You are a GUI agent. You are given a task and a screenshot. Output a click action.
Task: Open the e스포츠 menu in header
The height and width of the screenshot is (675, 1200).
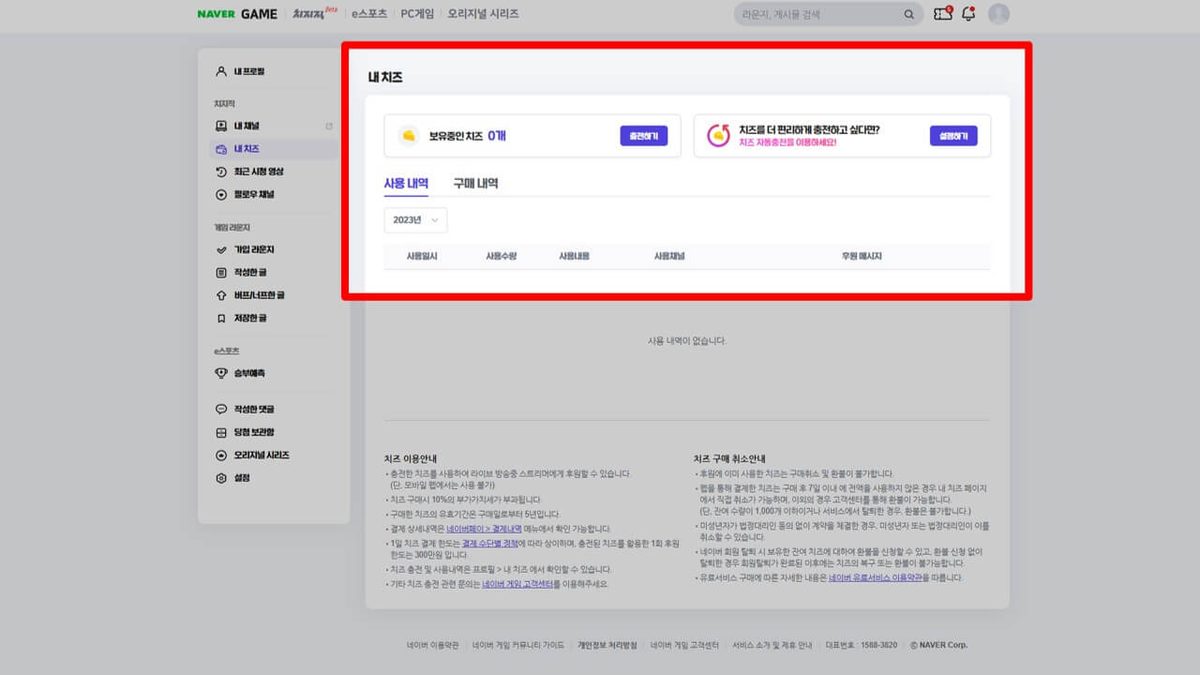tap(369, 14)
